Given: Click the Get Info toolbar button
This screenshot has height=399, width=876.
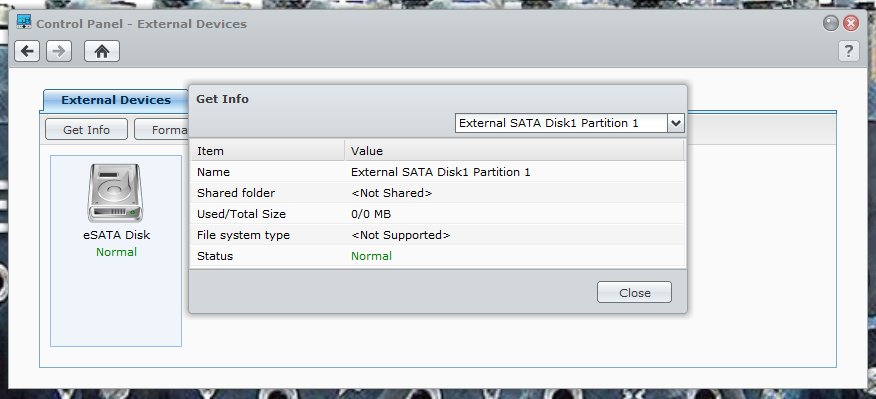Looking at the screenshot, I should [x=87, y=130].
